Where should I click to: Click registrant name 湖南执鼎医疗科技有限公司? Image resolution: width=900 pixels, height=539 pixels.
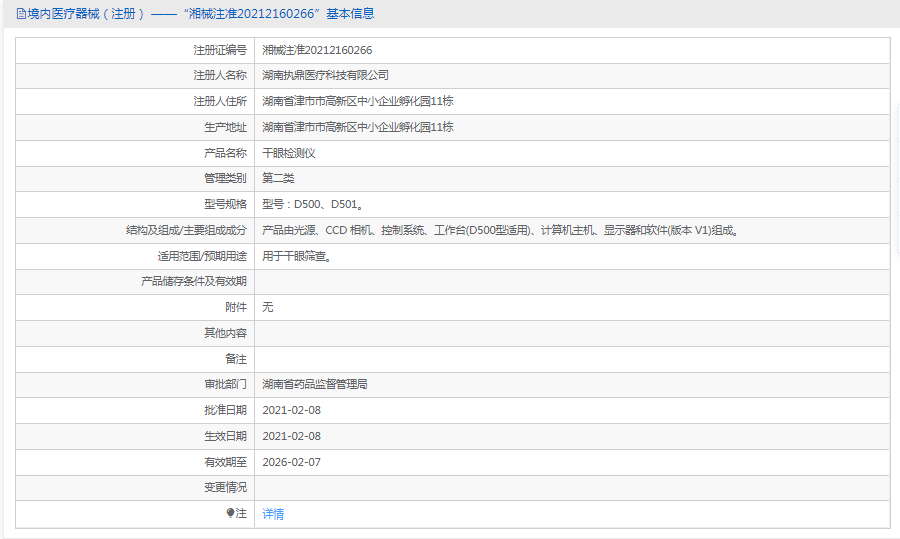point(325,75)
